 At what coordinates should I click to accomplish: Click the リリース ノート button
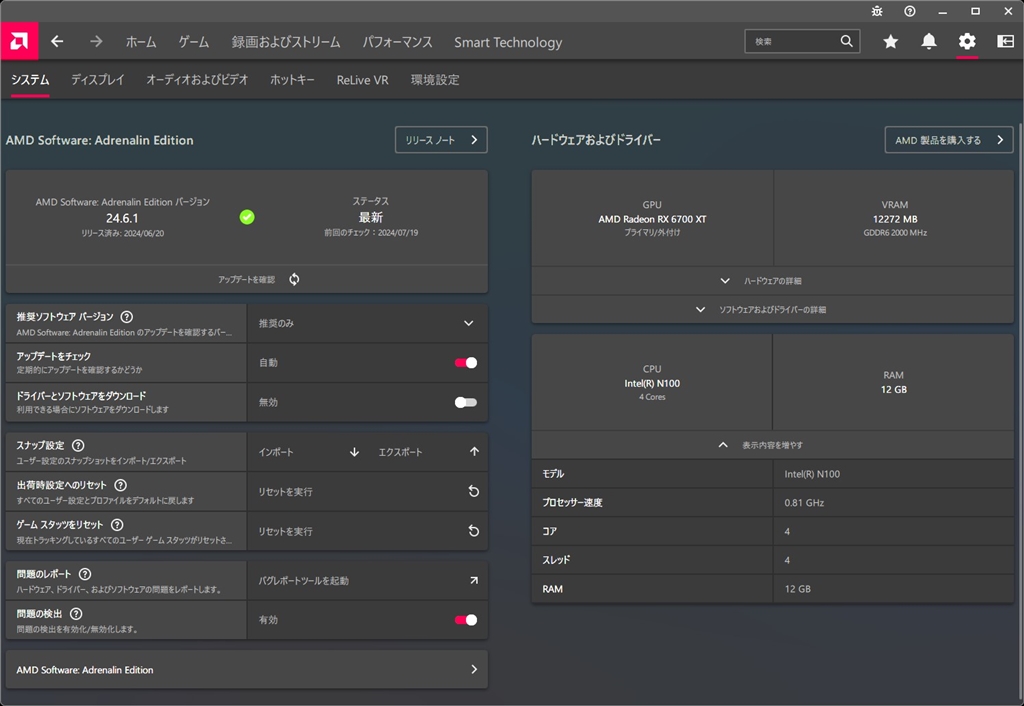441,140
